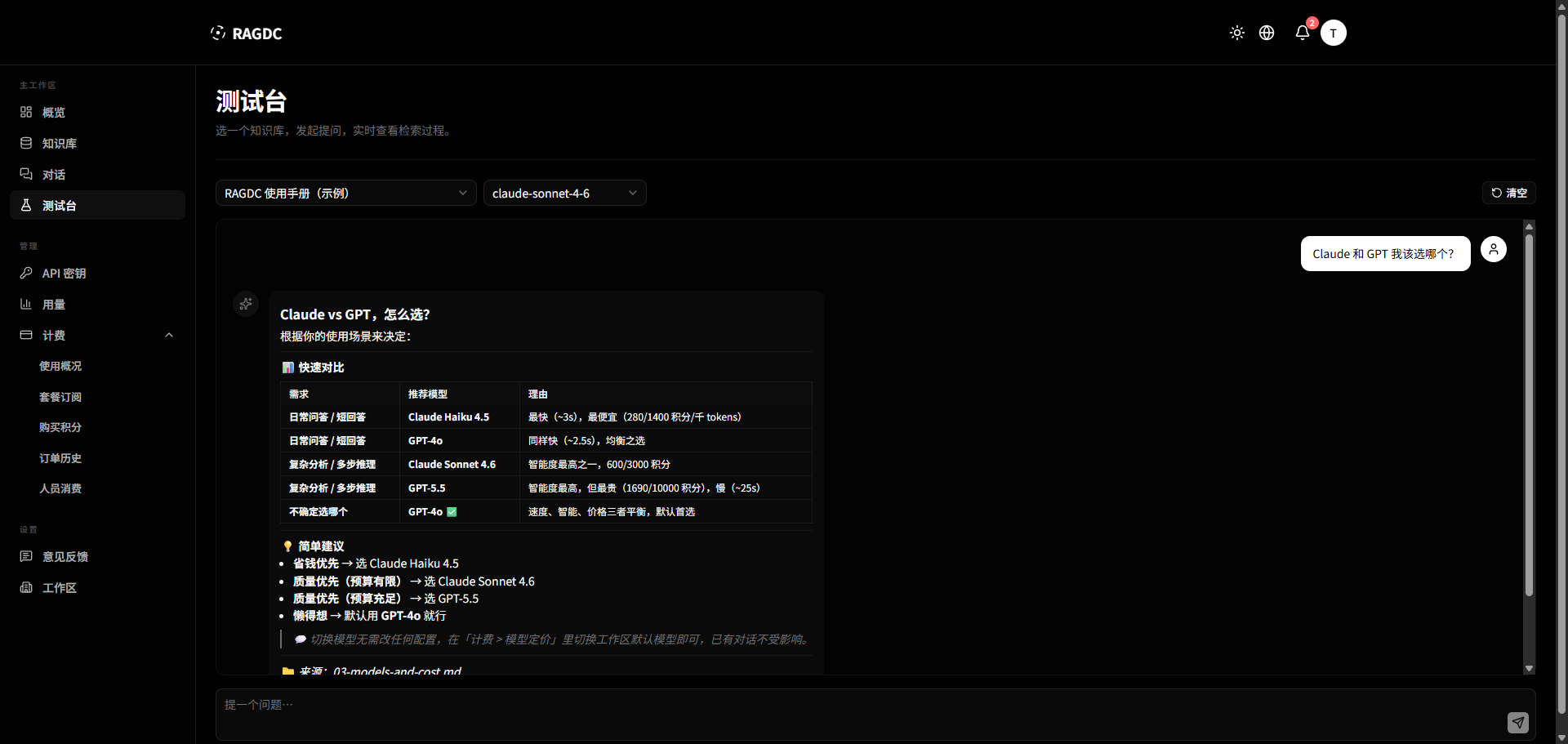Open the 知识库 section

click(x=97, y=143)
